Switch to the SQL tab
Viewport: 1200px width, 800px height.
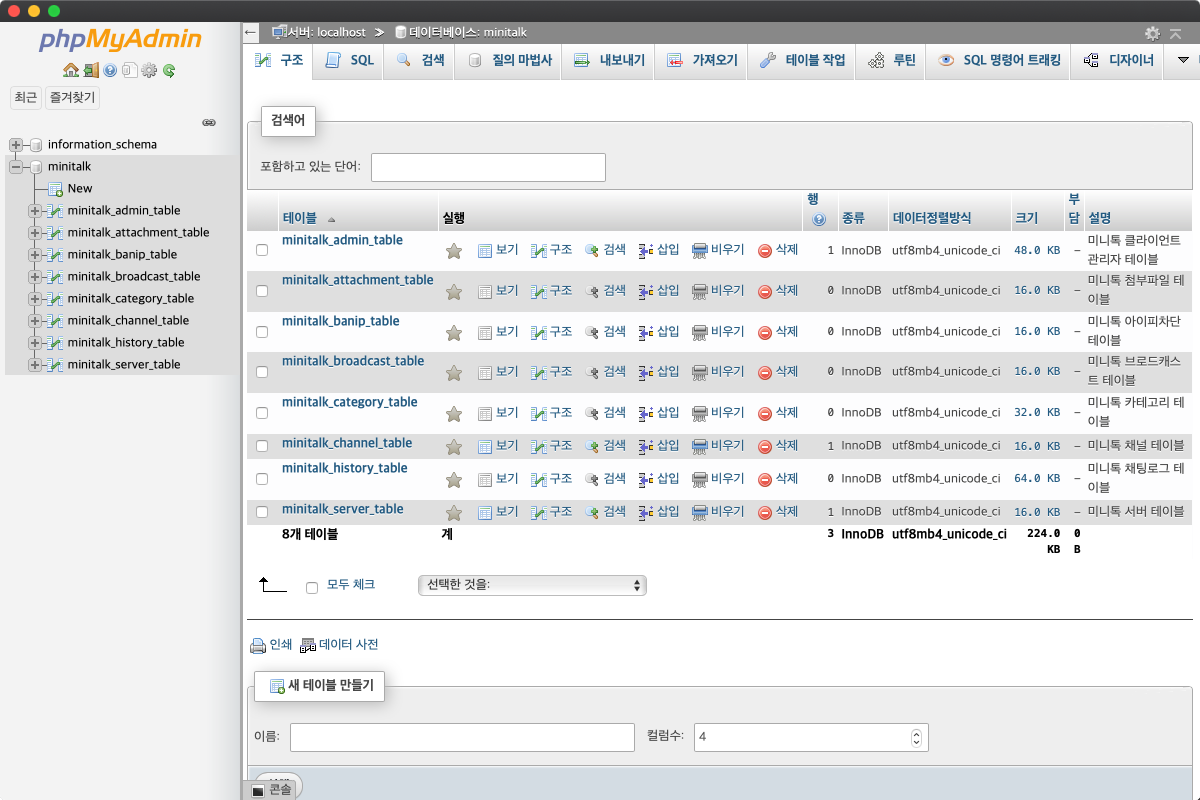[349, 61]
